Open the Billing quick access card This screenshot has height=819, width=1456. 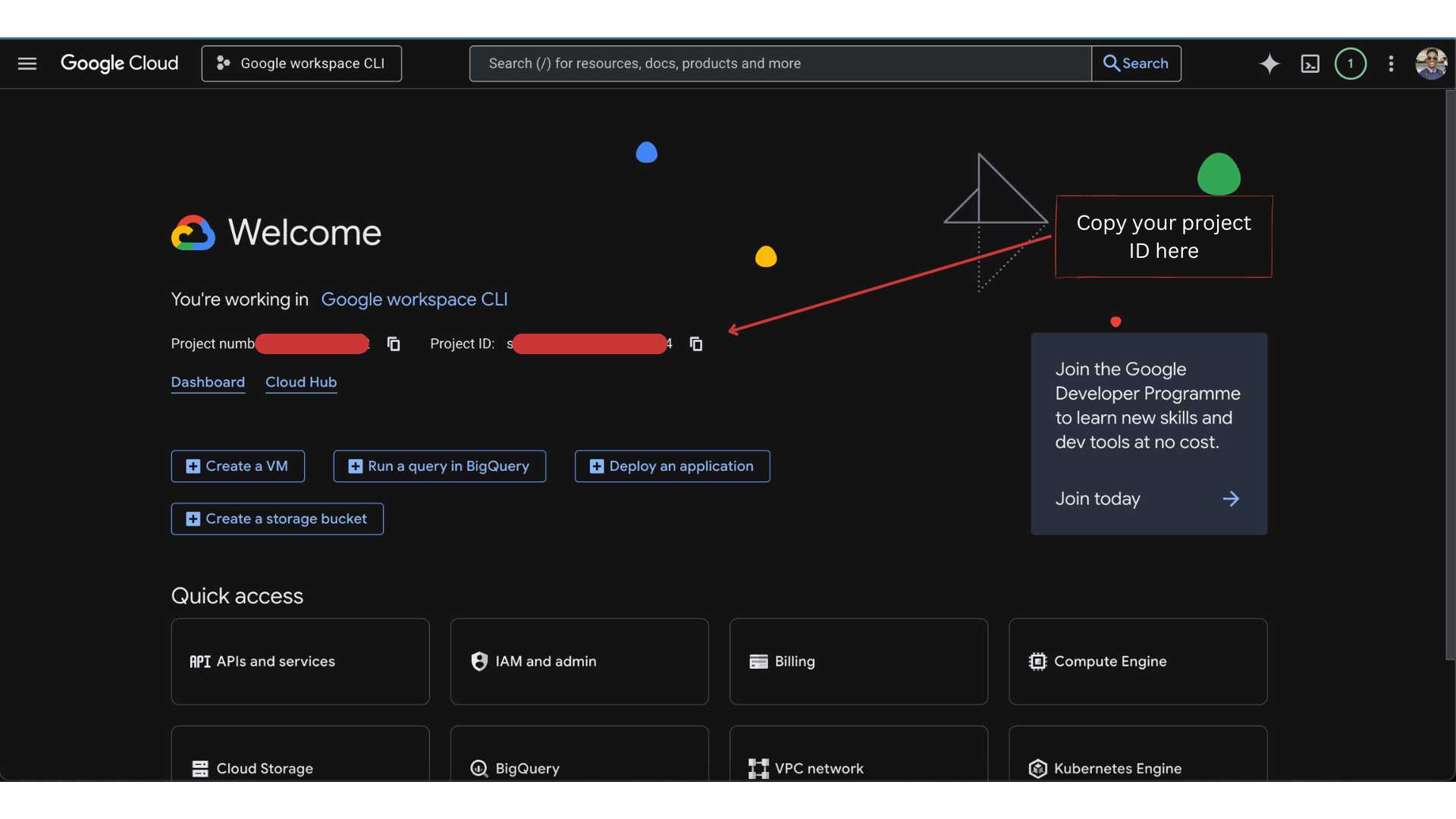[858, 661]
